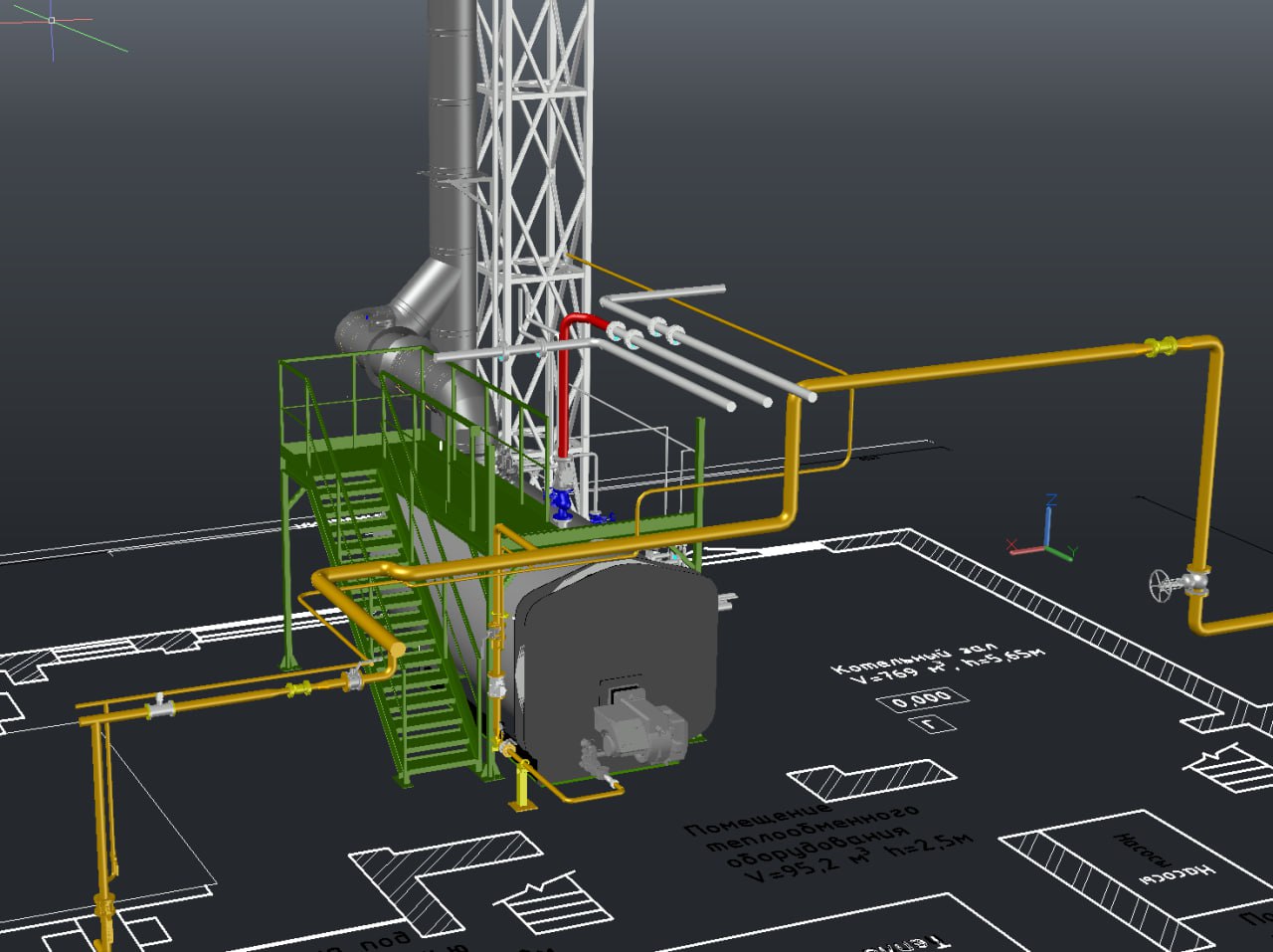The width and height of the screenshot is (1273, 952).
Task: Select the handwheel valve on the yellow pipe
Action: [x=1162, y=584]
